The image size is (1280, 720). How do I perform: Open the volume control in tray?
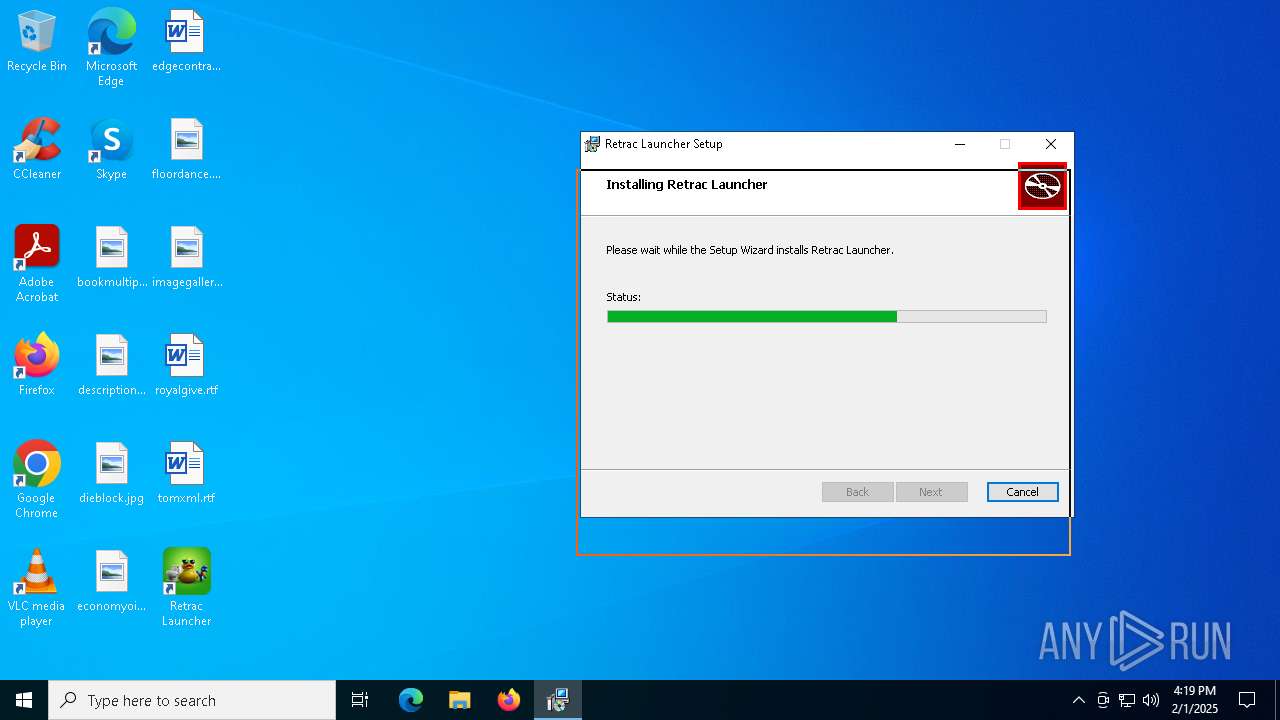click(x=1151, y=700)
